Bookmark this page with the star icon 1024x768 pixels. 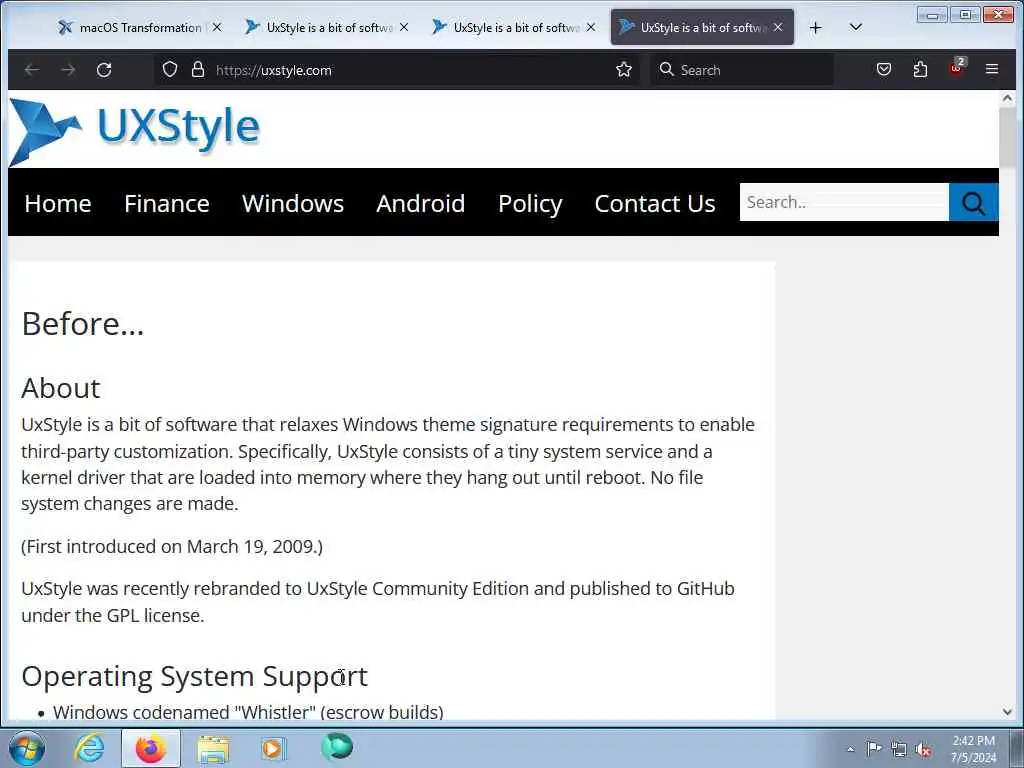tap(624, 70)
